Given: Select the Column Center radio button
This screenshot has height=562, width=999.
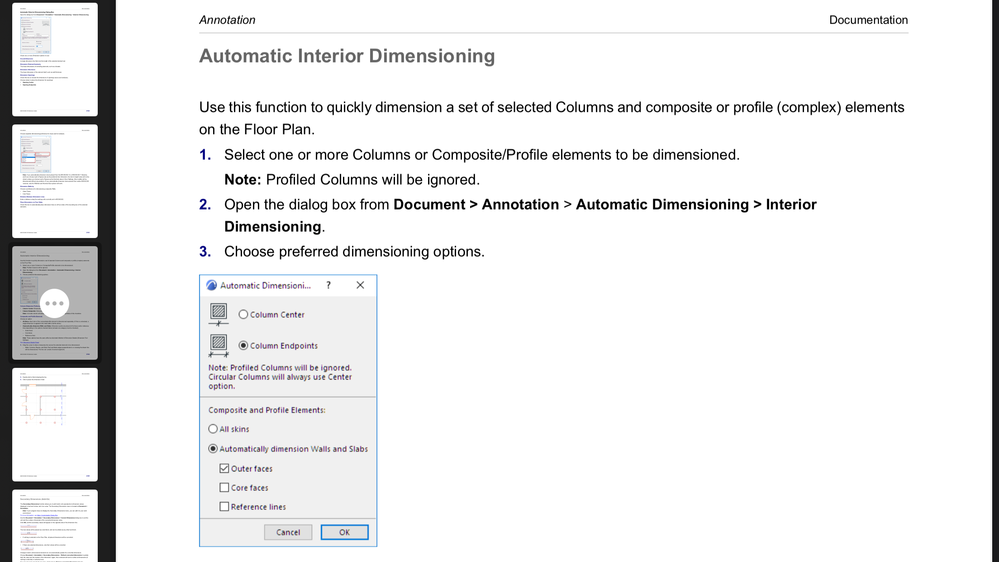Looking at the screenshot, I should click(243, 314).
